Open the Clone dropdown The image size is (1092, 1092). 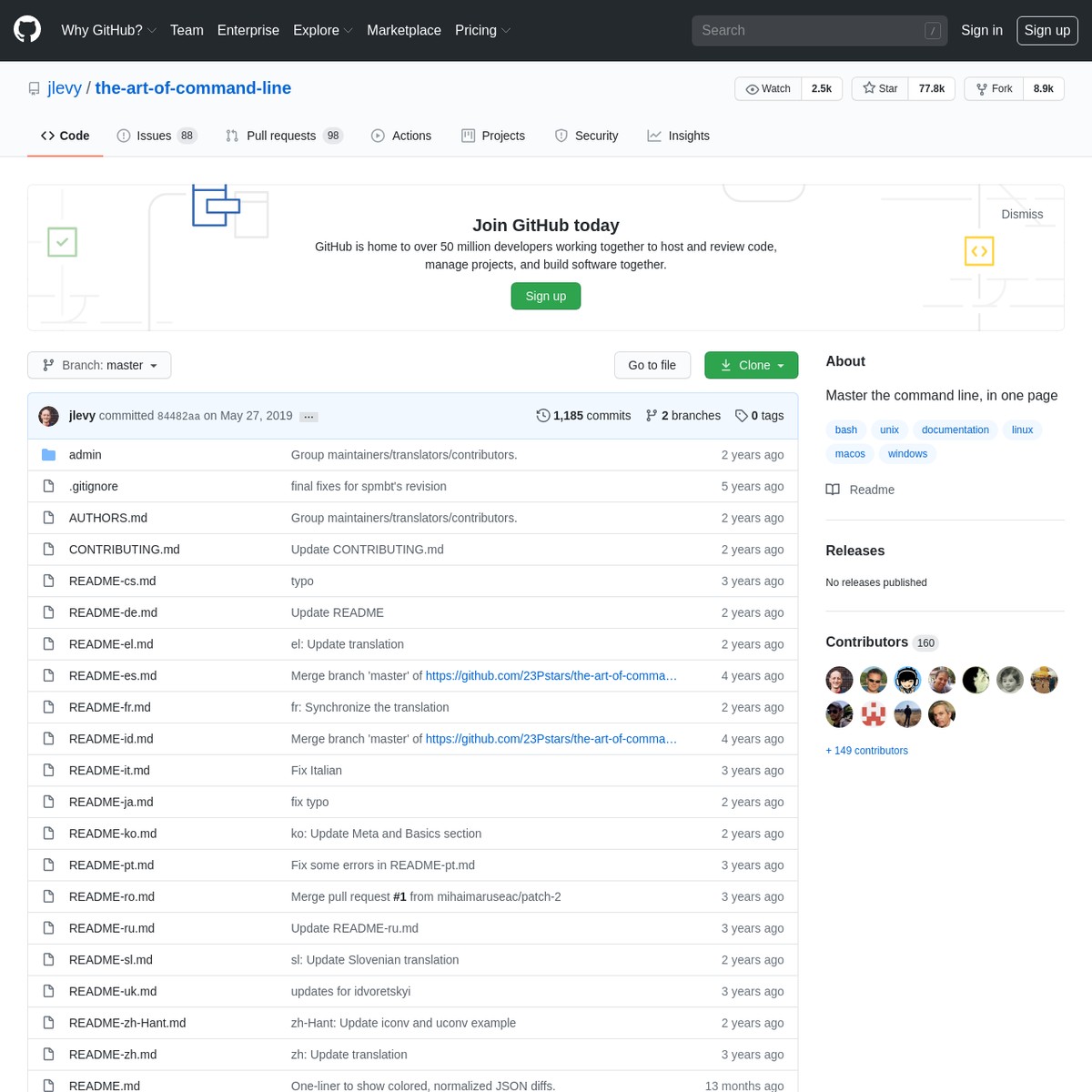[x=752, y=365]
